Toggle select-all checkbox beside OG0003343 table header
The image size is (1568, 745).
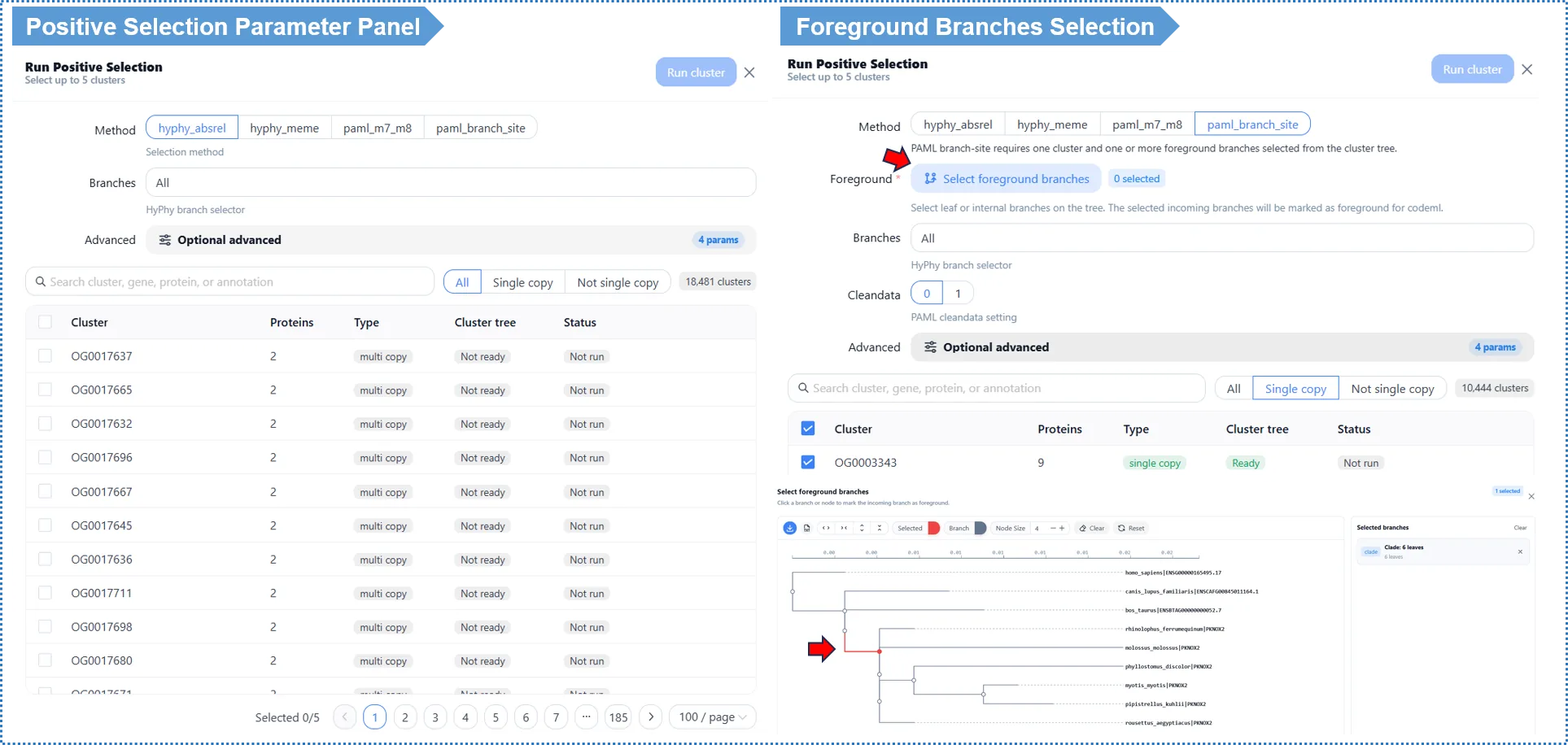(808, 429)
